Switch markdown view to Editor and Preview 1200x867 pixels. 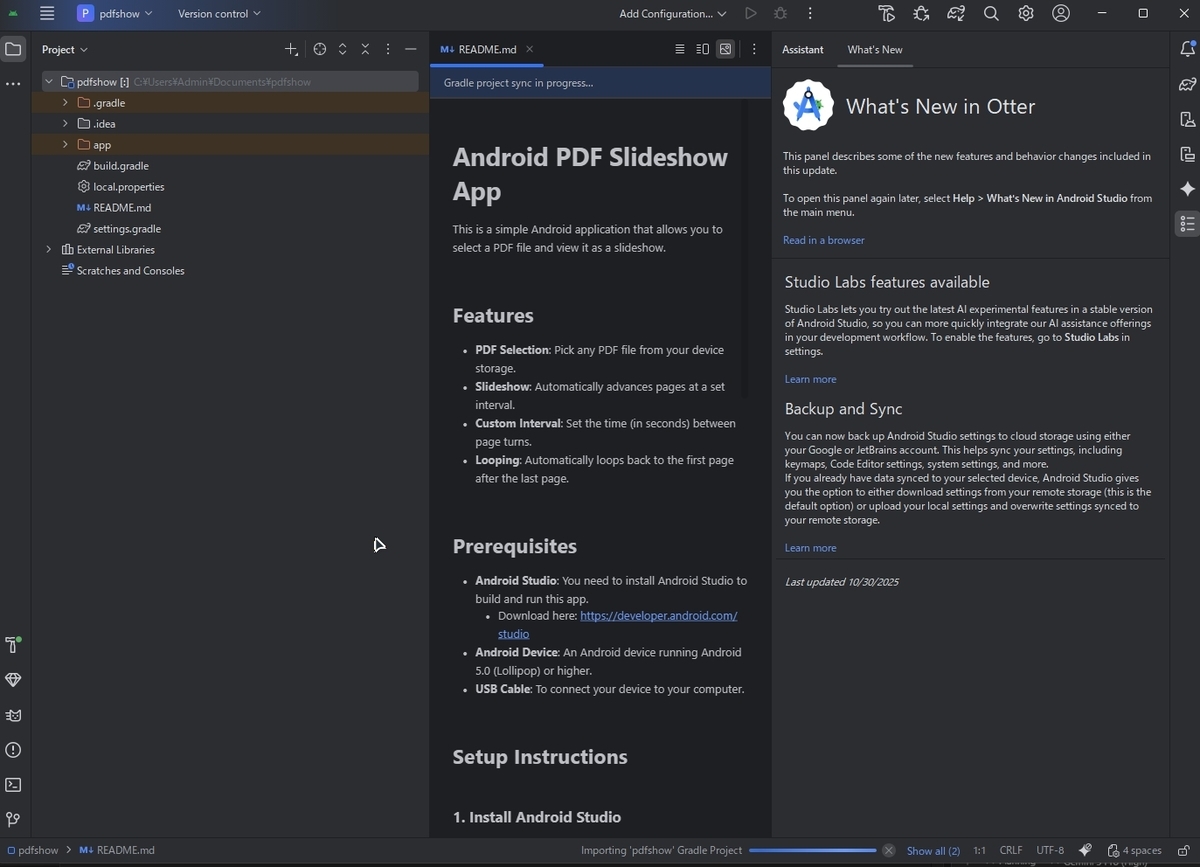(703, 49)
